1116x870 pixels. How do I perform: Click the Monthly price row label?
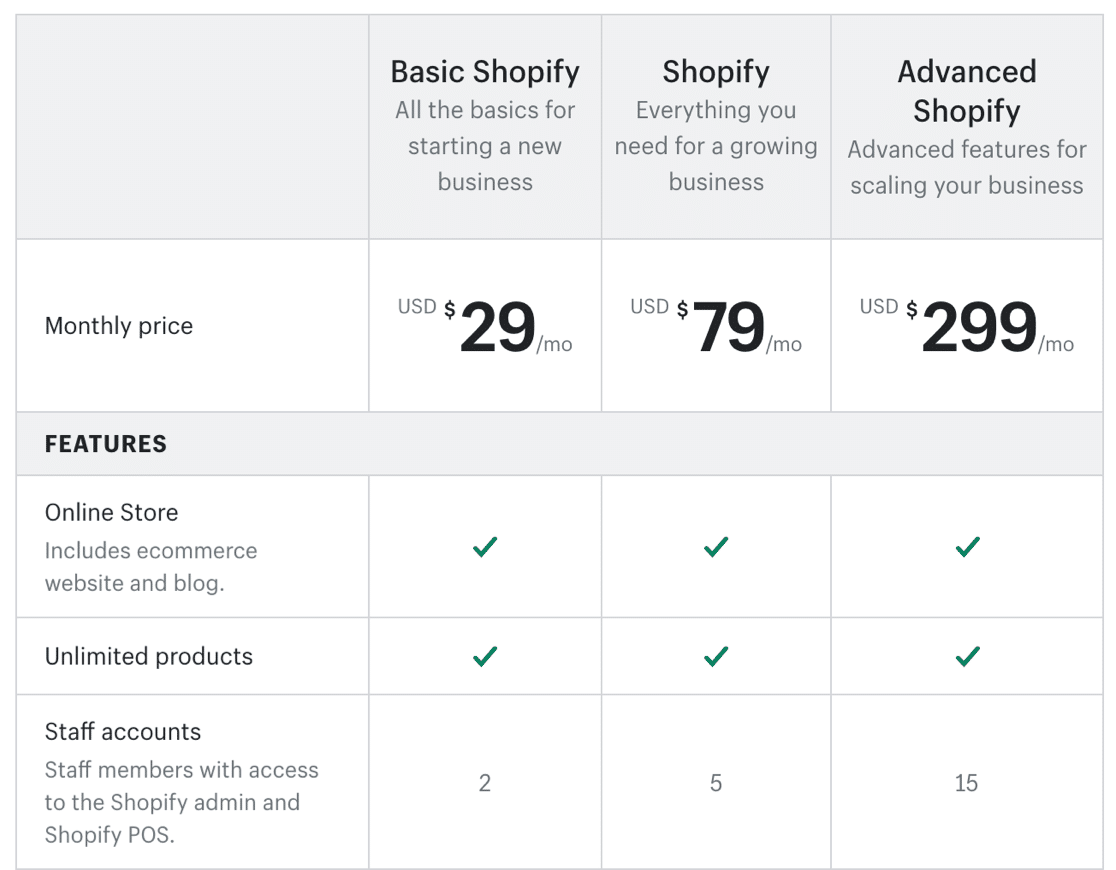coord(119,326)
